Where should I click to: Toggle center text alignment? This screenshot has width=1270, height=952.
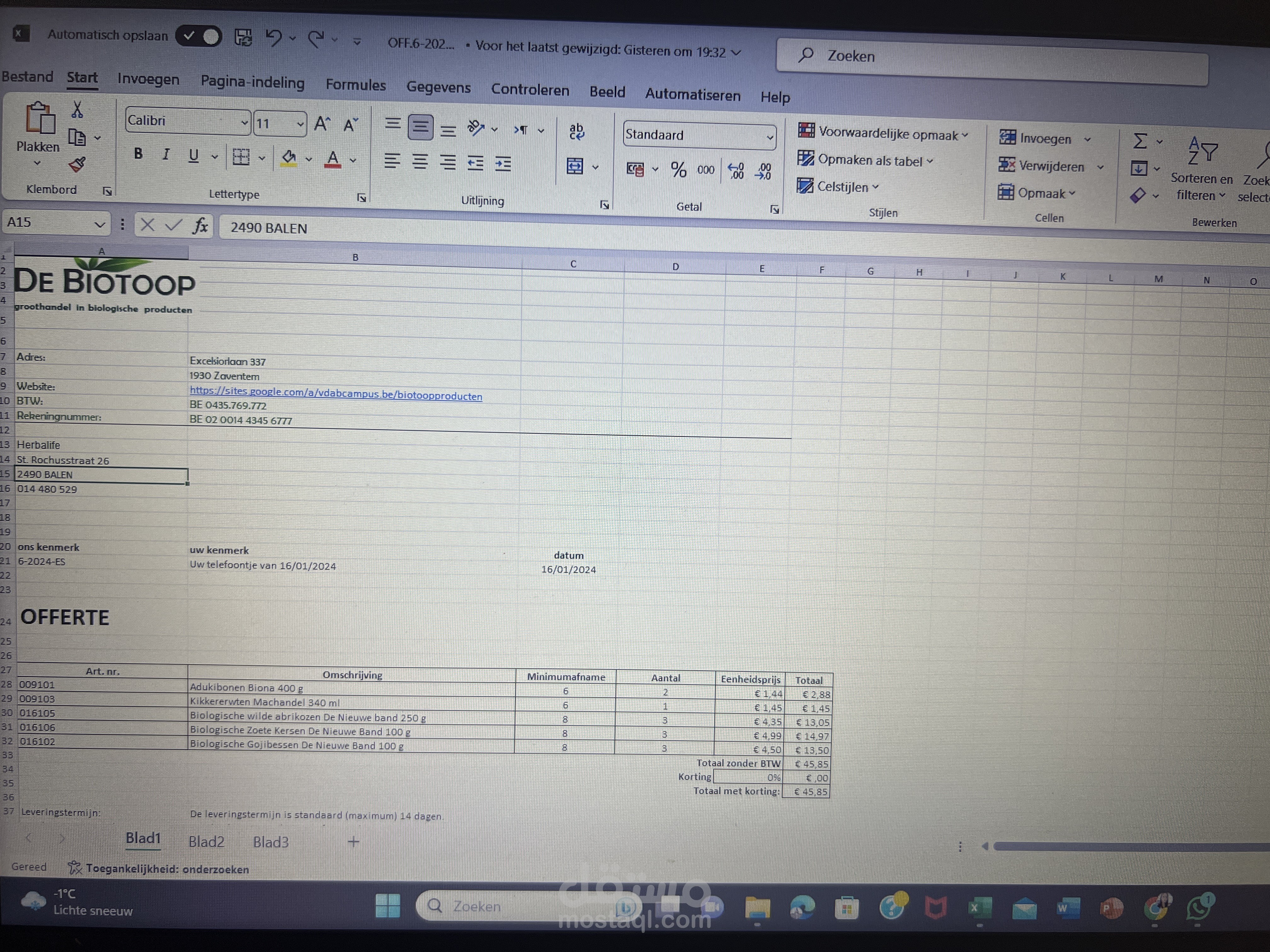tap(420, 162)
